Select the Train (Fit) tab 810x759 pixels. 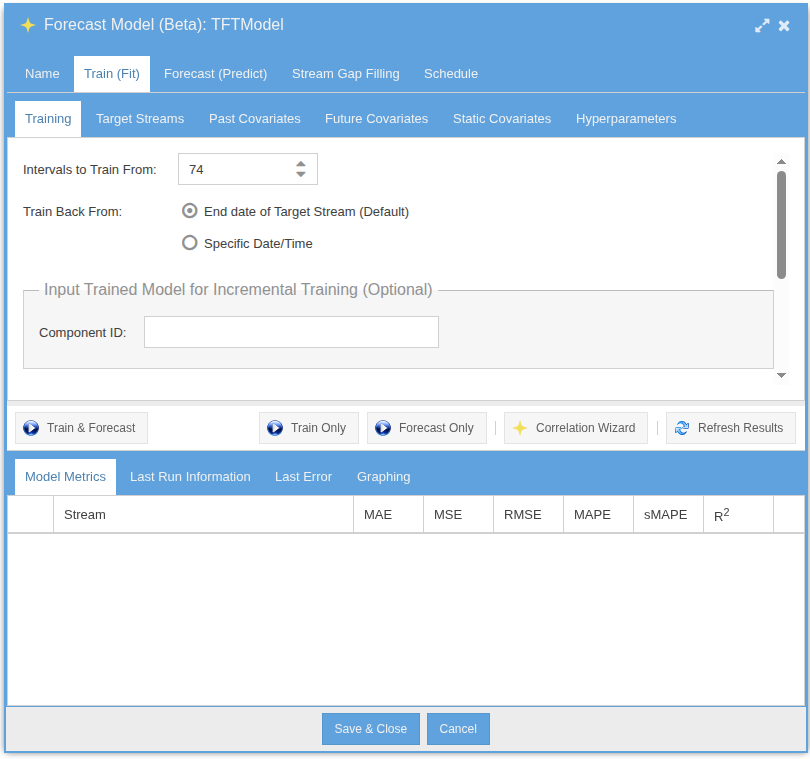pyautogui.click(x=112, y=74)
